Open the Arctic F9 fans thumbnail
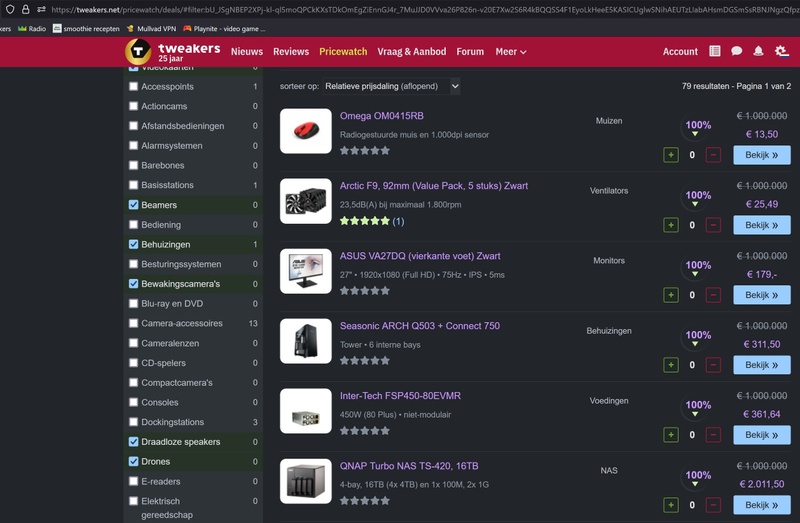Viewport: 800px width, 523px height. point(306,201)
